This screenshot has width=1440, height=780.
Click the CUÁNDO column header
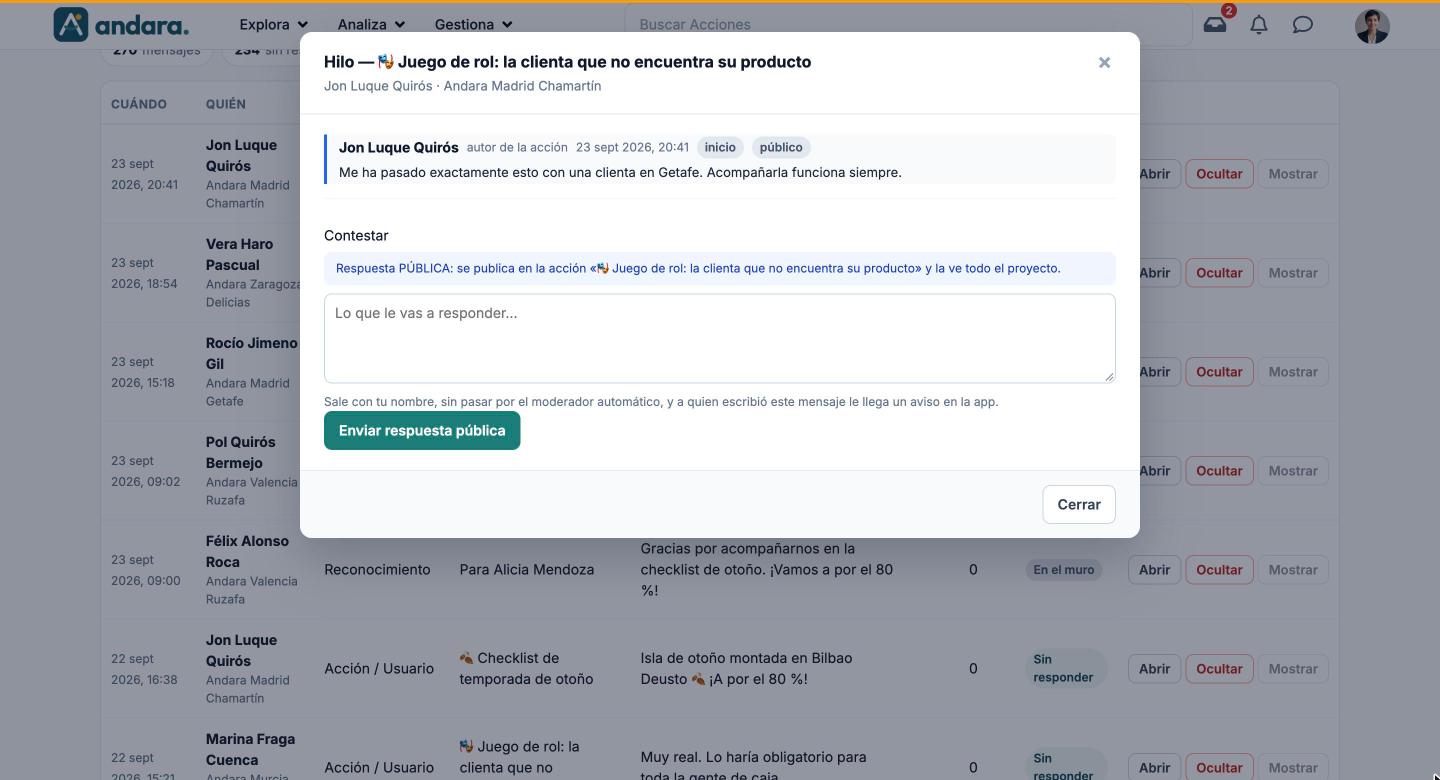click(139, 104)
